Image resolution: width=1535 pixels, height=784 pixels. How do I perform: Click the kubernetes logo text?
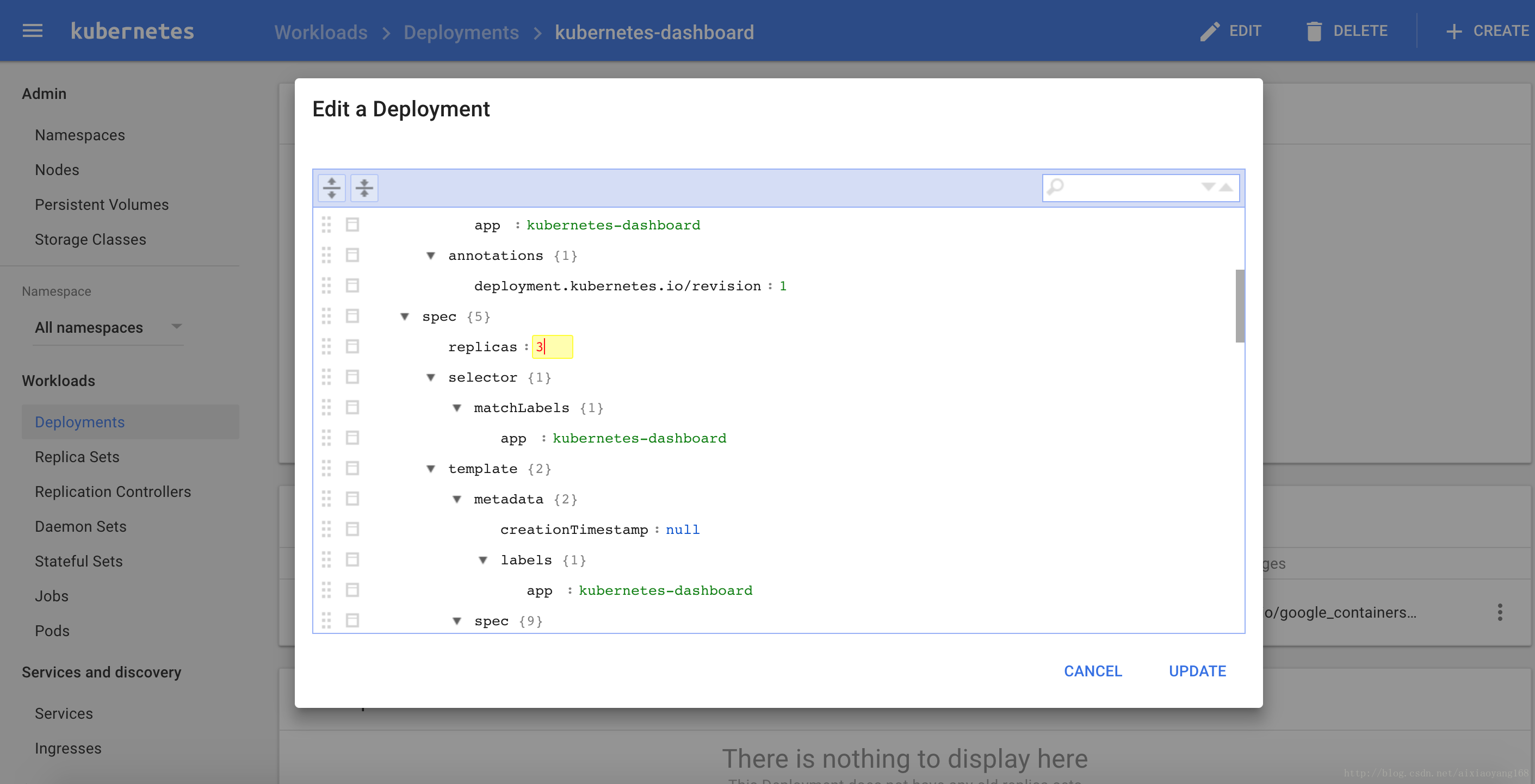(x=132, y=31)
